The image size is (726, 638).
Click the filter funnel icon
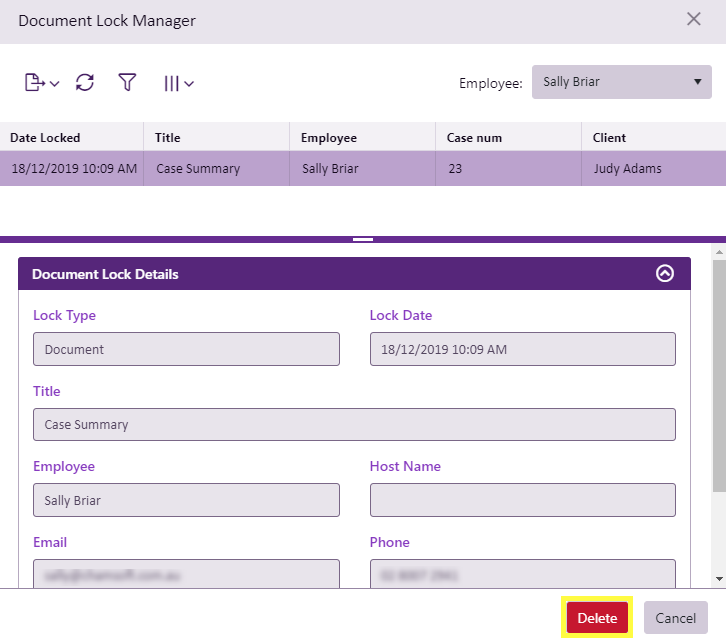tap(127, 83)
